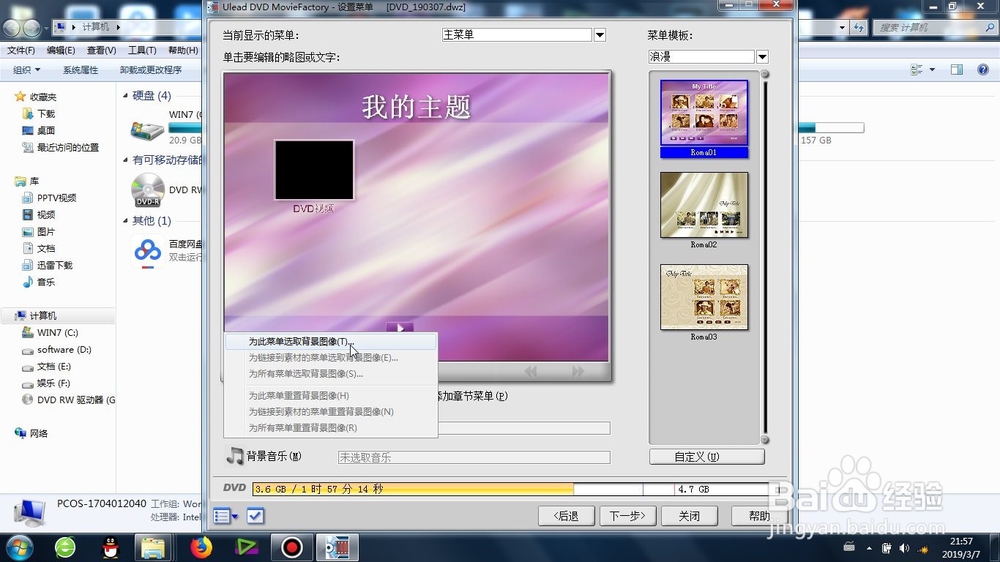
Task: Open the project settings list icon
Action: pyautogui.click(x=225, y=515)
